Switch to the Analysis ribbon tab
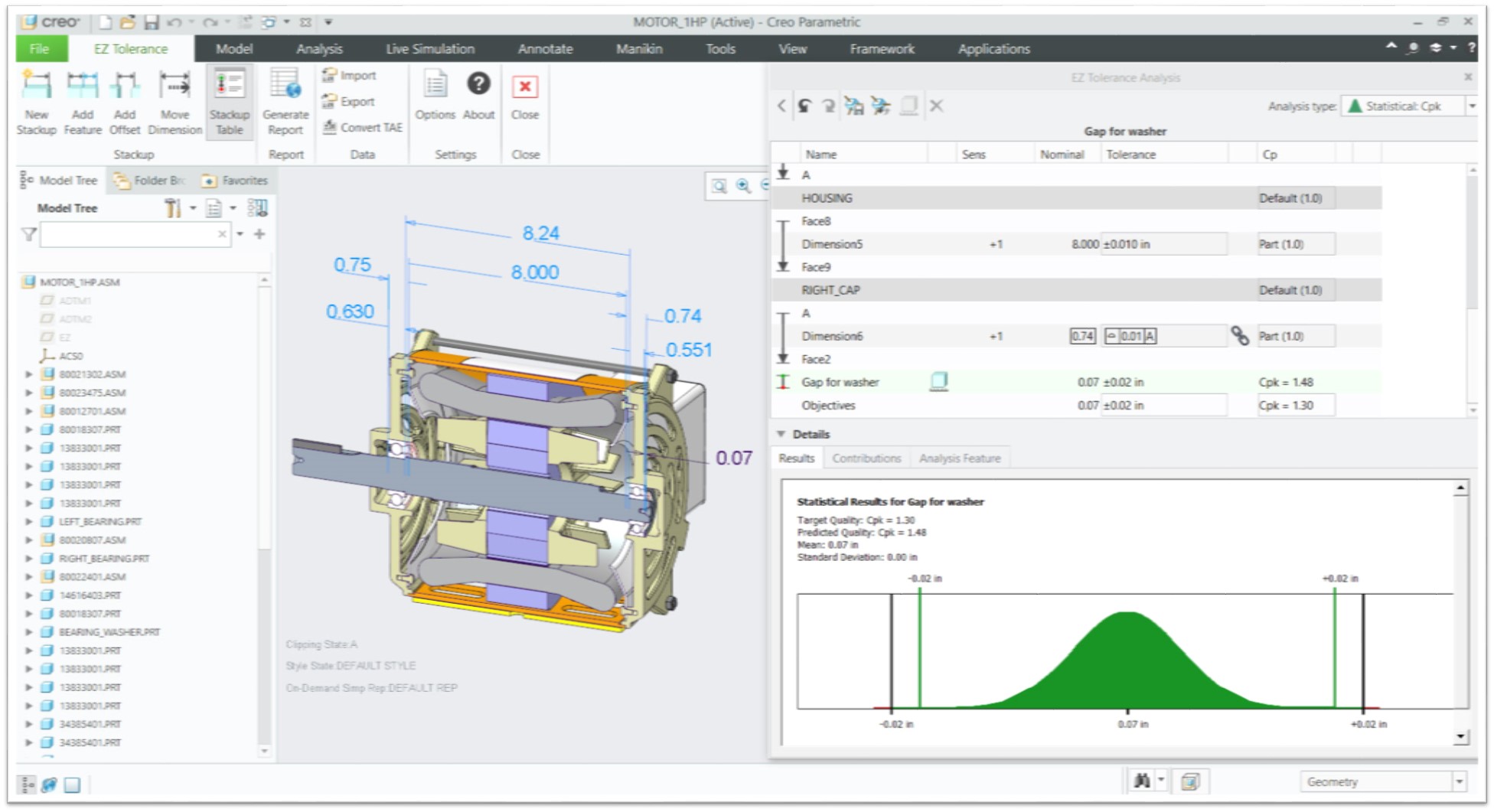The image size is (1494, 812). tap(319, 49)
